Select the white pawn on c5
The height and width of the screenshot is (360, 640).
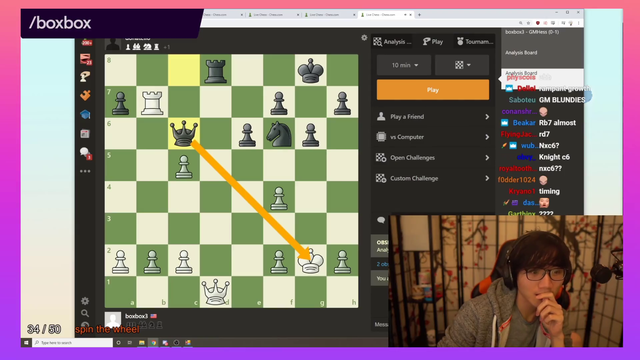[184, 166]
